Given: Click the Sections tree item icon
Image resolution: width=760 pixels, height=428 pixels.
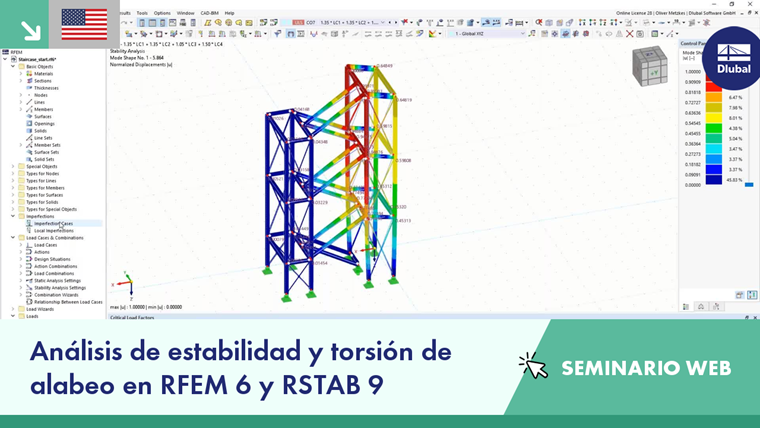Looking at the screenshot, I should [x=29, y=81].
